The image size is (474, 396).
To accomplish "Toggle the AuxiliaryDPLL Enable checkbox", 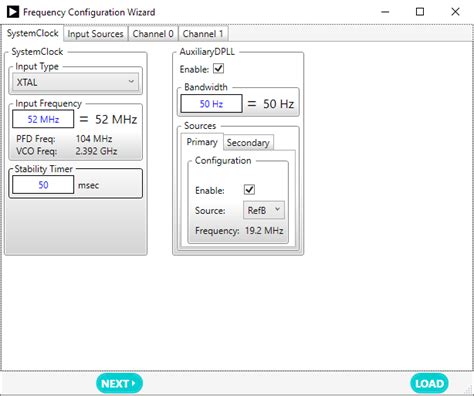I will click(219, 69).
